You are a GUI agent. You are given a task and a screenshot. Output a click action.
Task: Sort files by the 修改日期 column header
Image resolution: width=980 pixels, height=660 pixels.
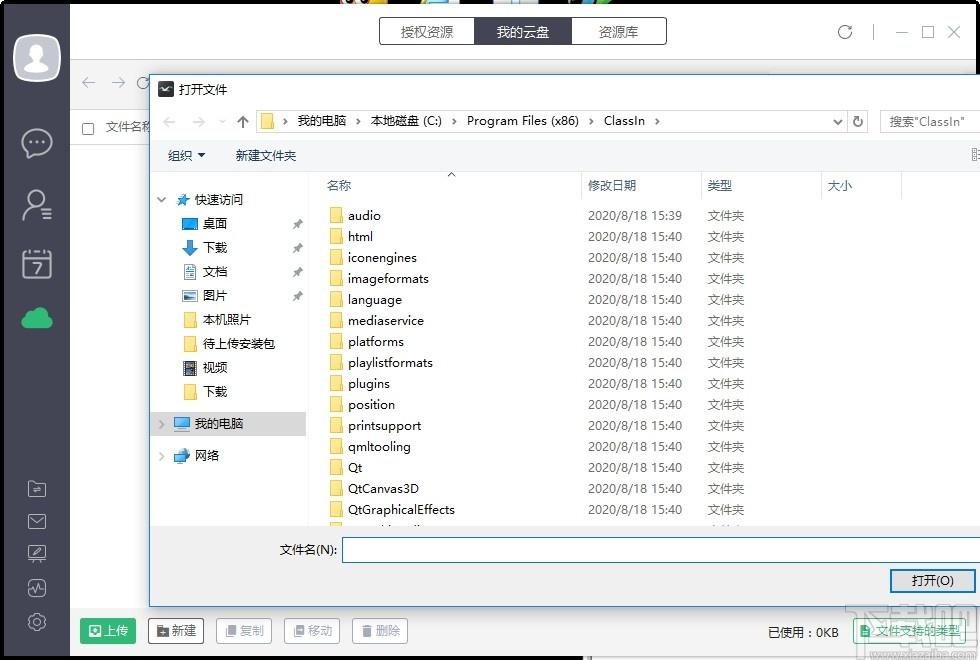tap(612, 186)
